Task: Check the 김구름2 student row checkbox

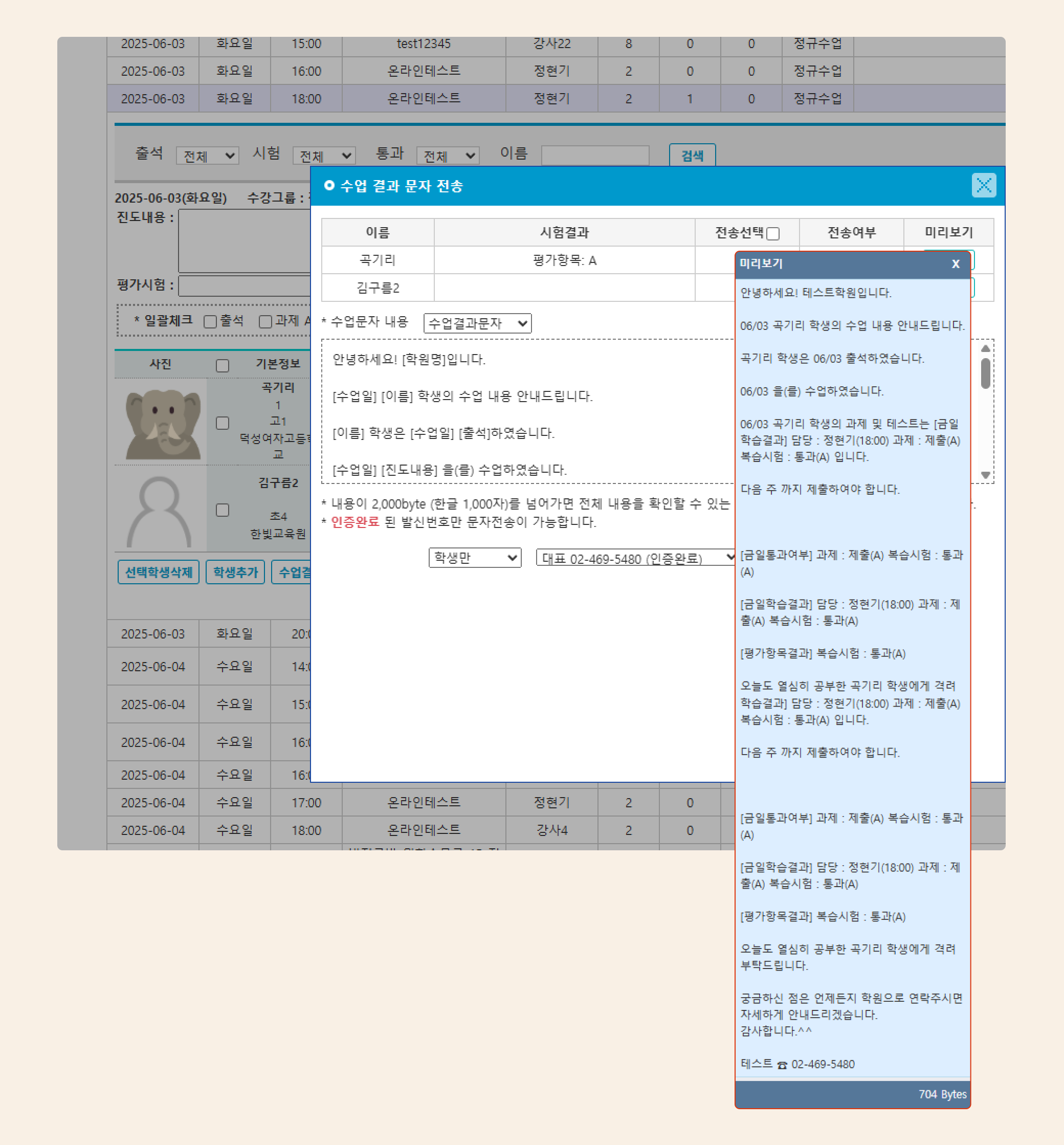Action: (222, 510)
